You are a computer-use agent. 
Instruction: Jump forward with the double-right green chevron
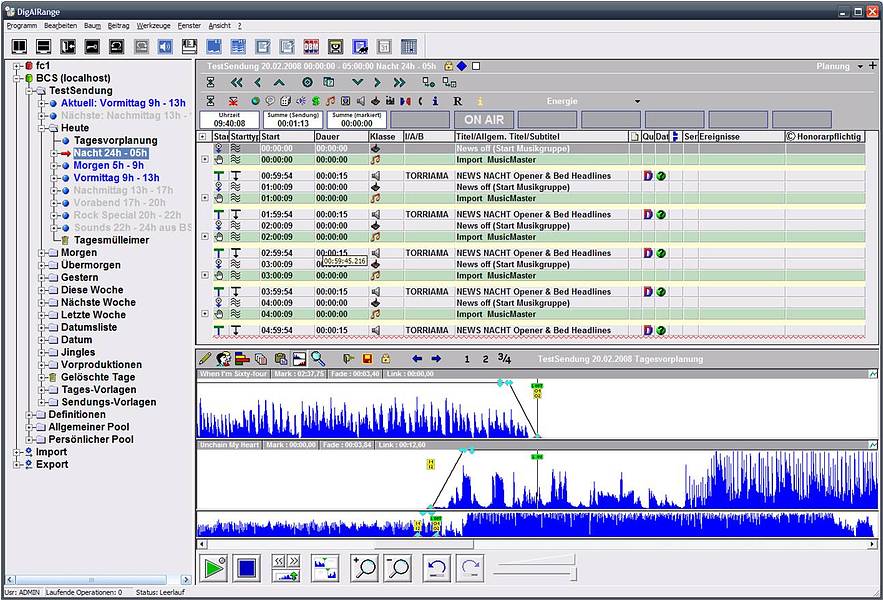click(398, 83)
